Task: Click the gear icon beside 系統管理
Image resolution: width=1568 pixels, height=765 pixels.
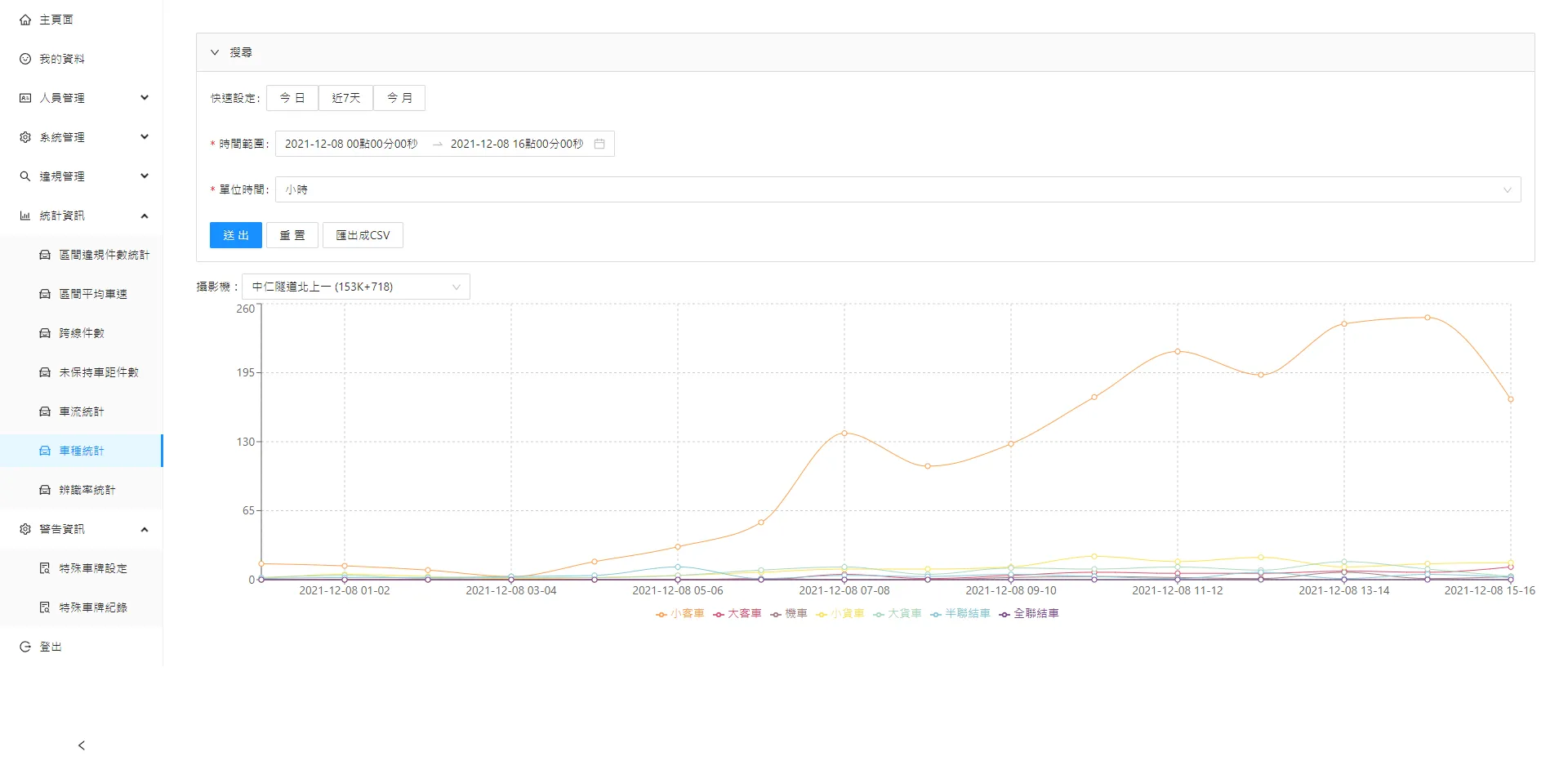Action: pos(25,137)
